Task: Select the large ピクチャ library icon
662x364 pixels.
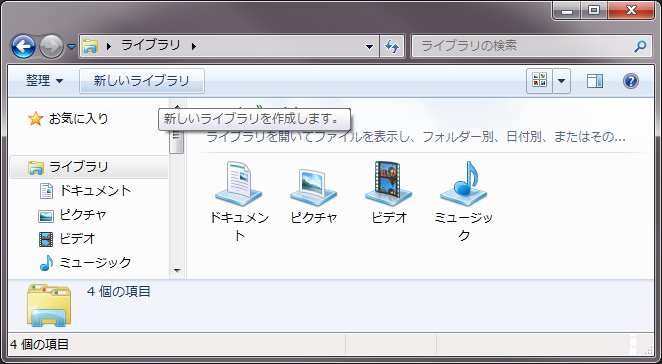Action: (x=313, y=187)
